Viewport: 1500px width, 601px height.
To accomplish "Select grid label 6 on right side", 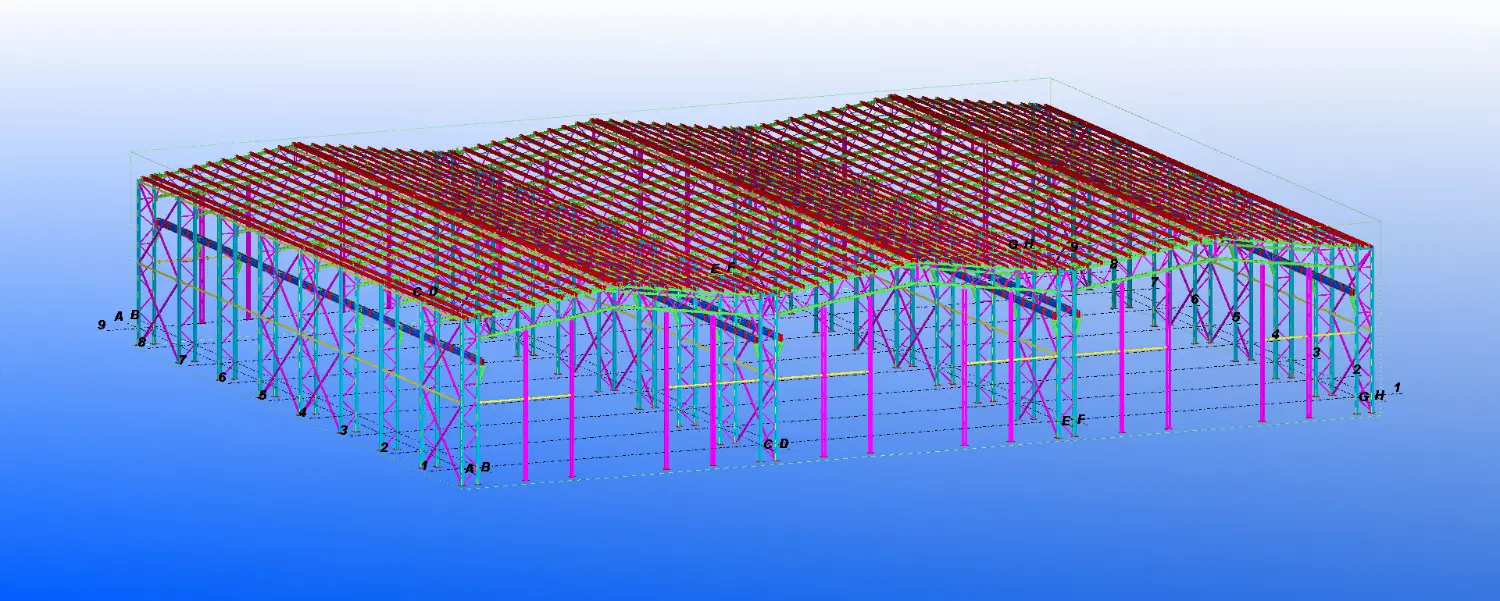I will click(x=1195, y=299).
